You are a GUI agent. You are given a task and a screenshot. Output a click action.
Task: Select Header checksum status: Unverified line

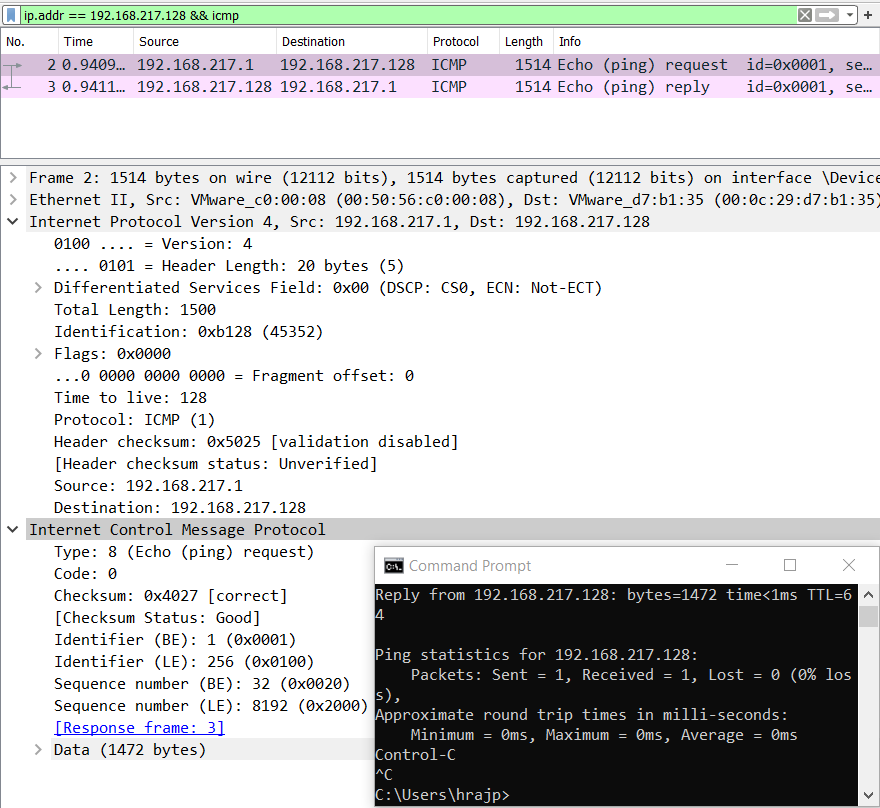(x=216, y=464)
